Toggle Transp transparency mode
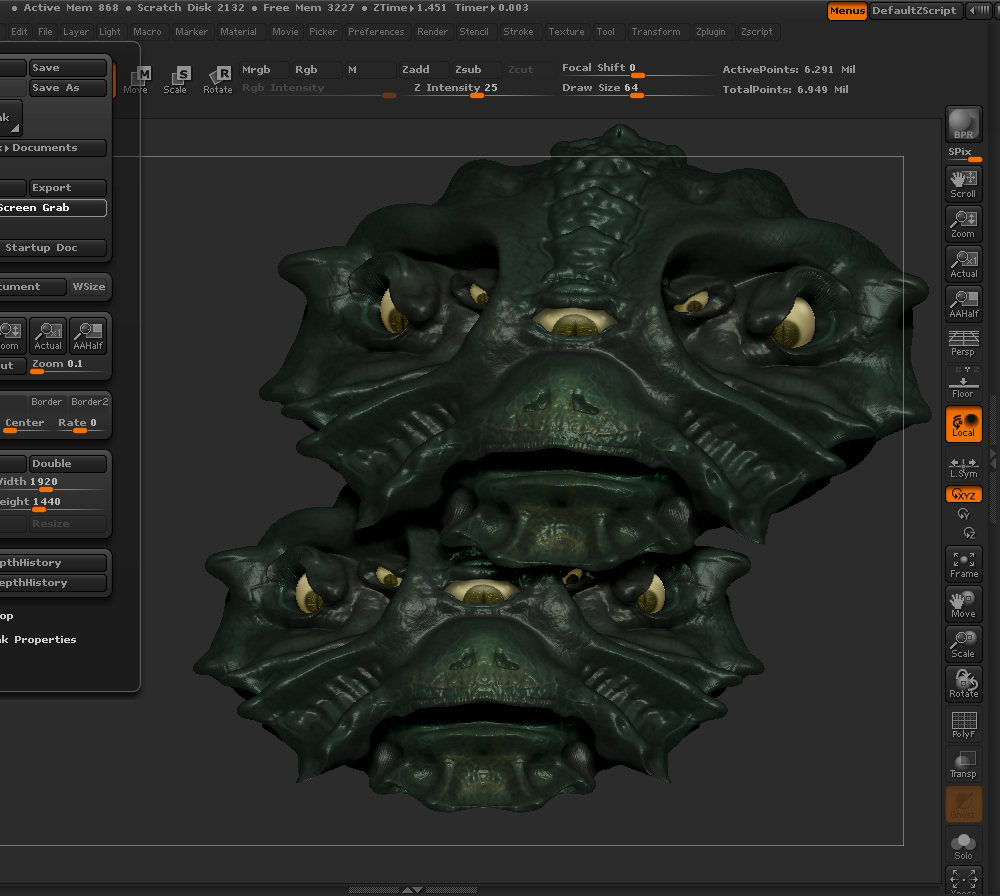 [963, 765]
